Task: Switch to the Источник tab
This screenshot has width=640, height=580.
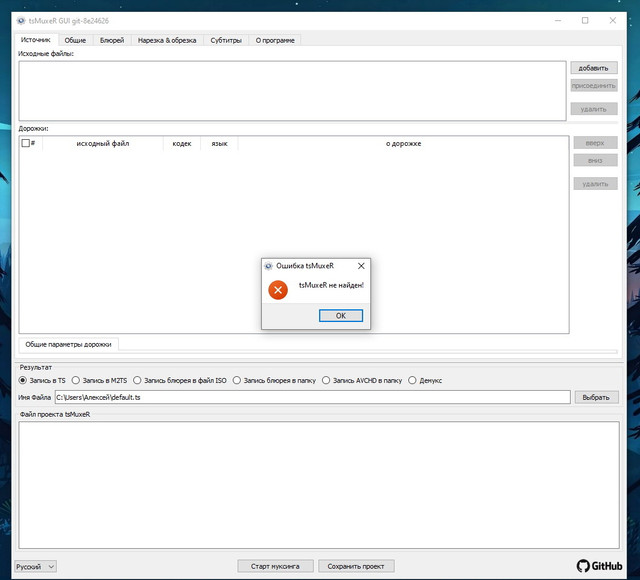Action: (x=36, y=40)
